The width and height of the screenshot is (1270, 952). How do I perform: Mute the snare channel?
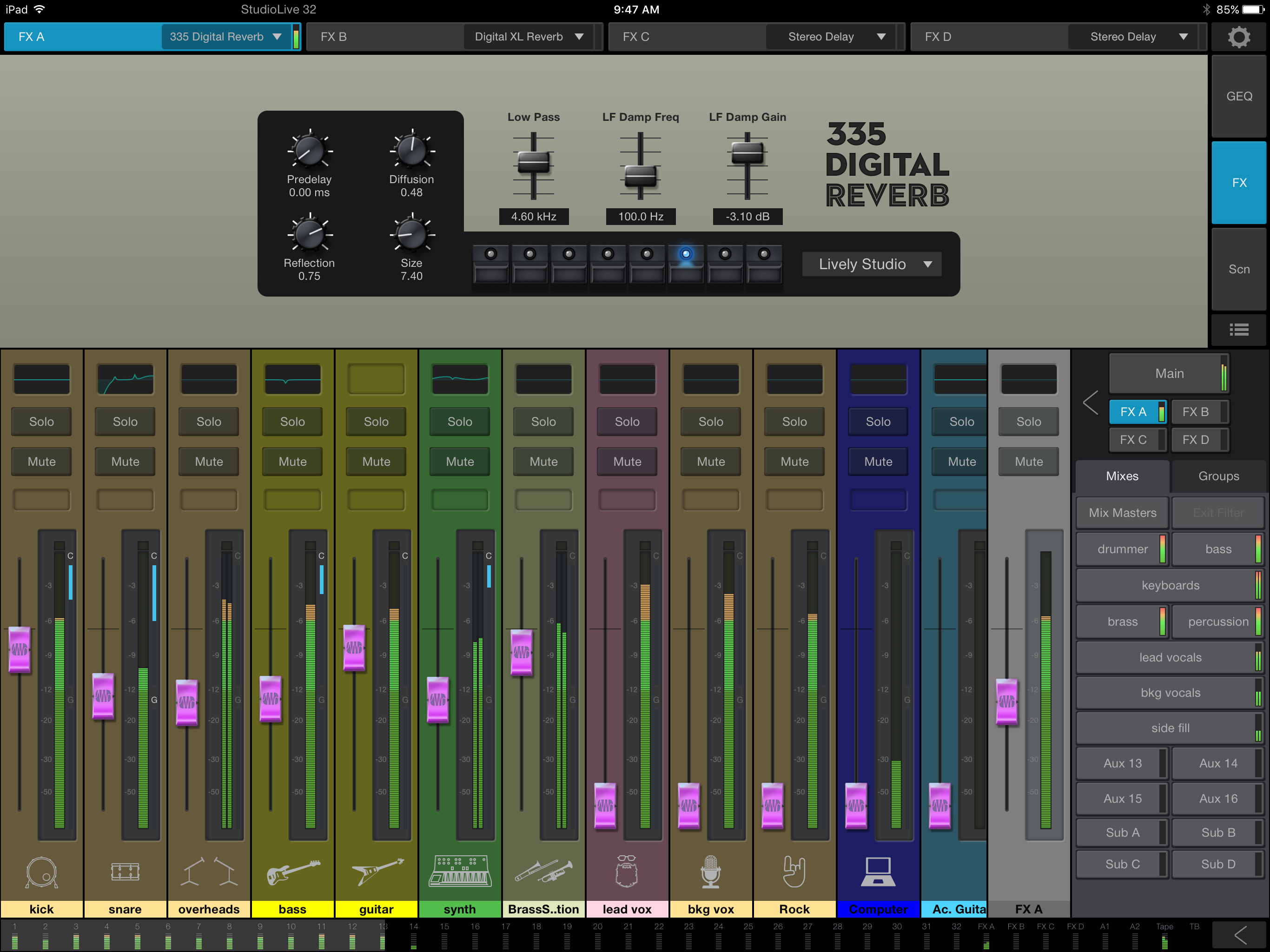click(125, 461)
